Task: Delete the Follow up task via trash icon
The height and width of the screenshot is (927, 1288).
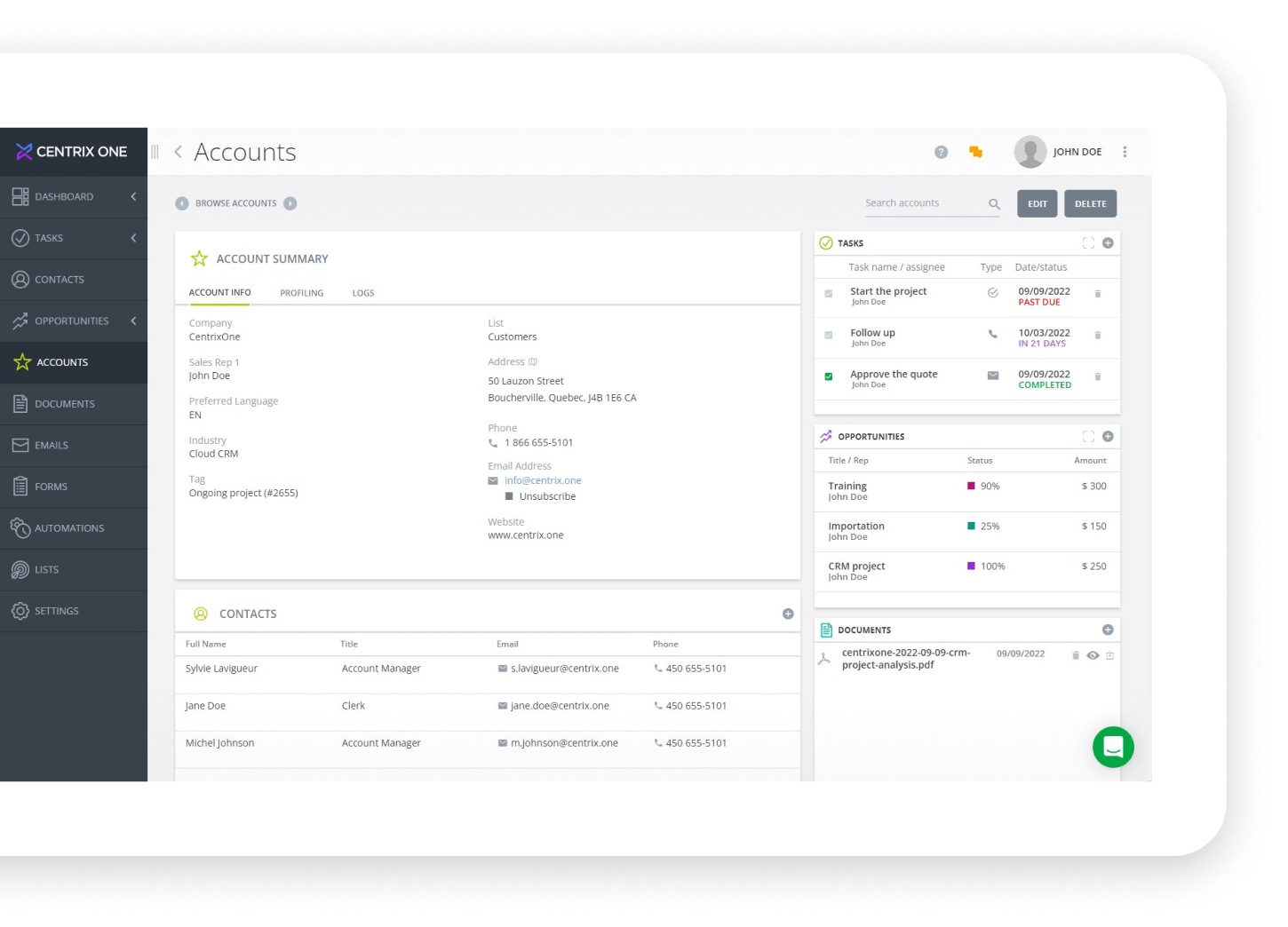Action: point(1098,337)
